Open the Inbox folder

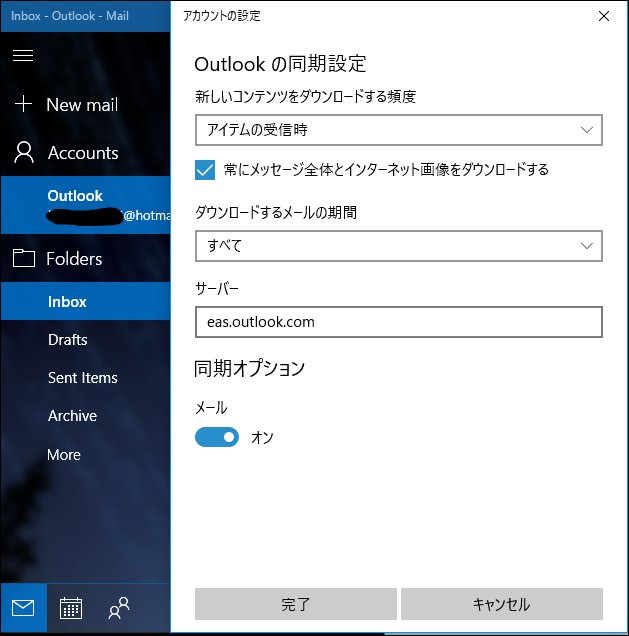(x=86, y=301)
